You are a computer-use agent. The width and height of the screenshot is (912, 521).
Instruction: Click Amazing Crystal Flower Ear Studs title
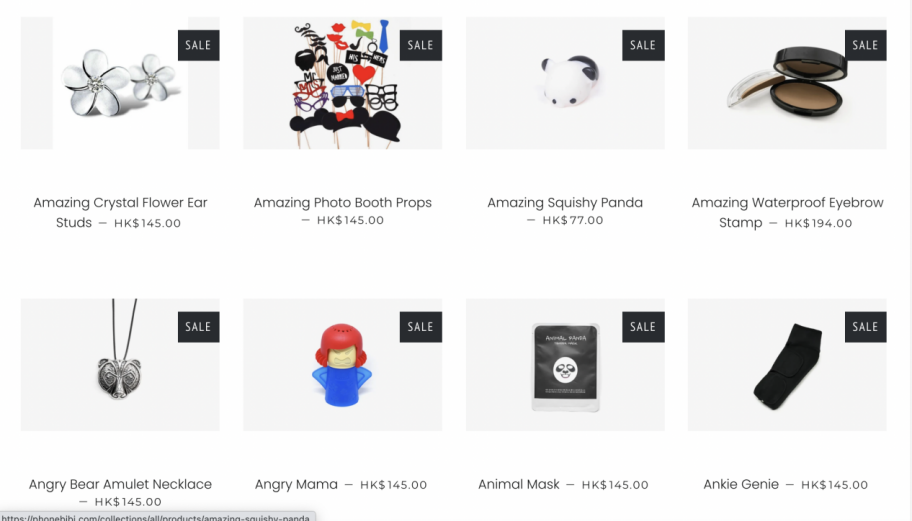click(120, 212)
